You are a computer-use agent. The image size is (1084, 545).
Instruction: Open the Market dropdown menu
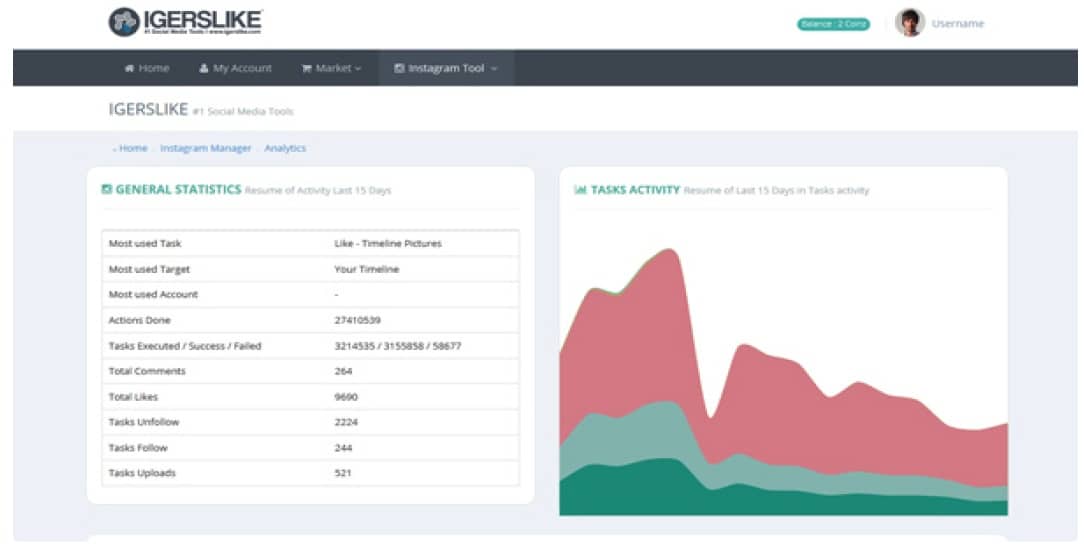click(x=331, y=68)
